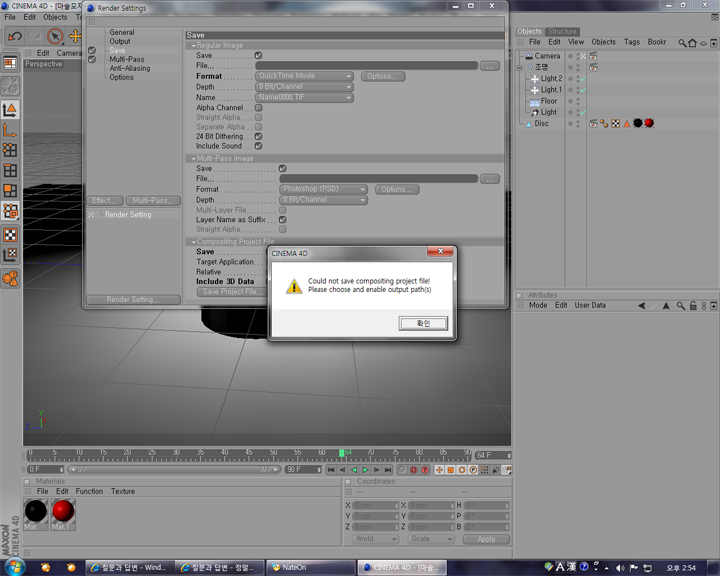
Task: Open the Photoshop (PSD) format dropdown
Action: click(x=323, y=189)
